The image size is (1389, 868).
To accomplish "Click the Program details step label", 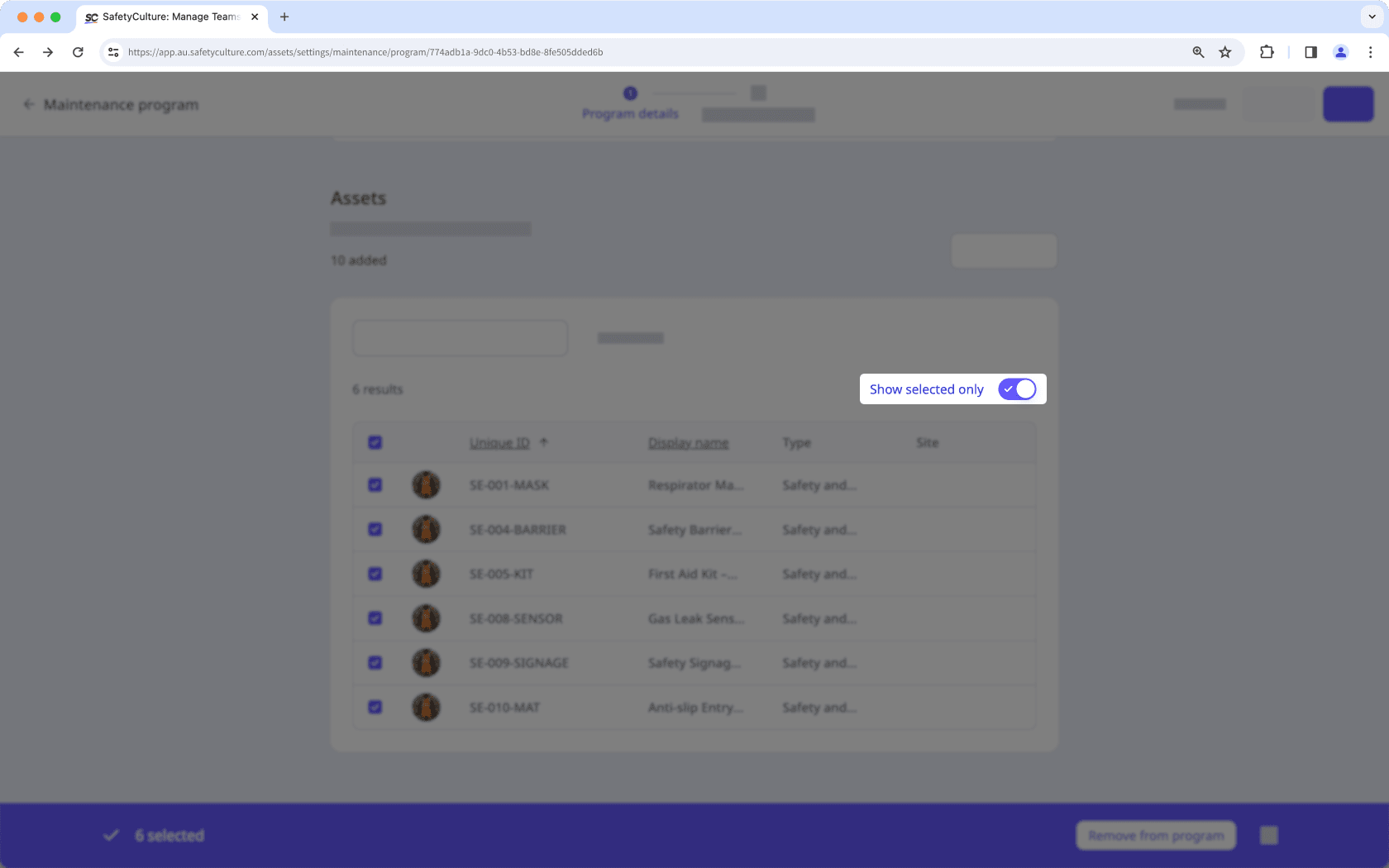I will 630,113.
